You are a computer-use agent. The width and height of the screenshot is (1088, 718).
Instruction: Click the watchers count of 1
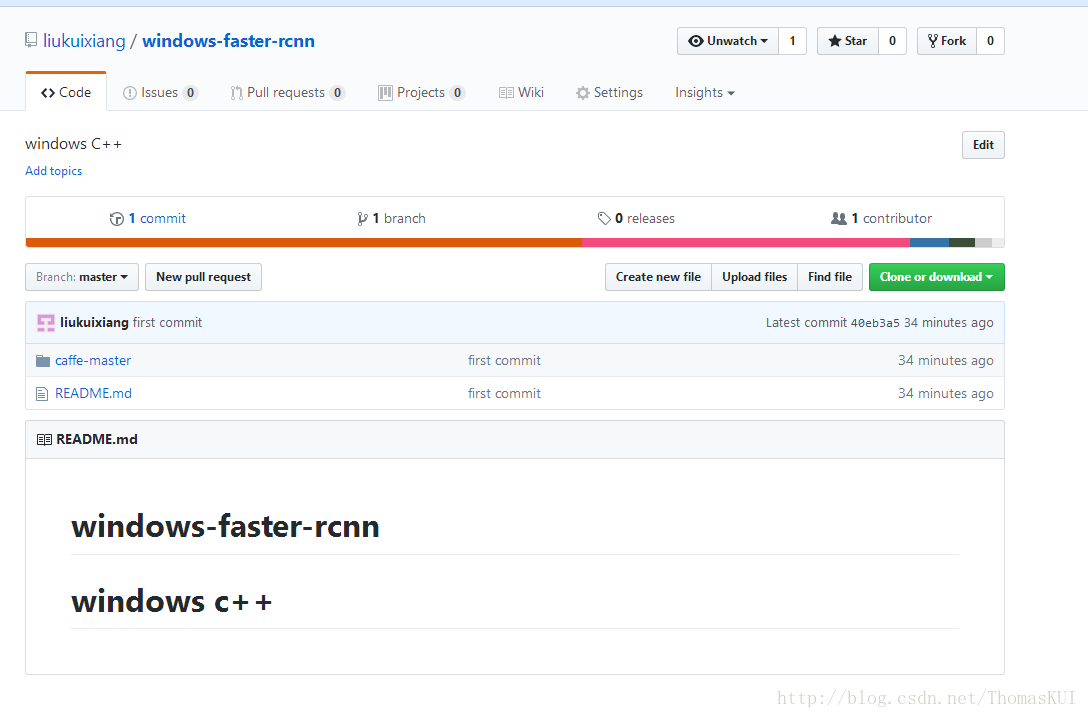point(792,41)
